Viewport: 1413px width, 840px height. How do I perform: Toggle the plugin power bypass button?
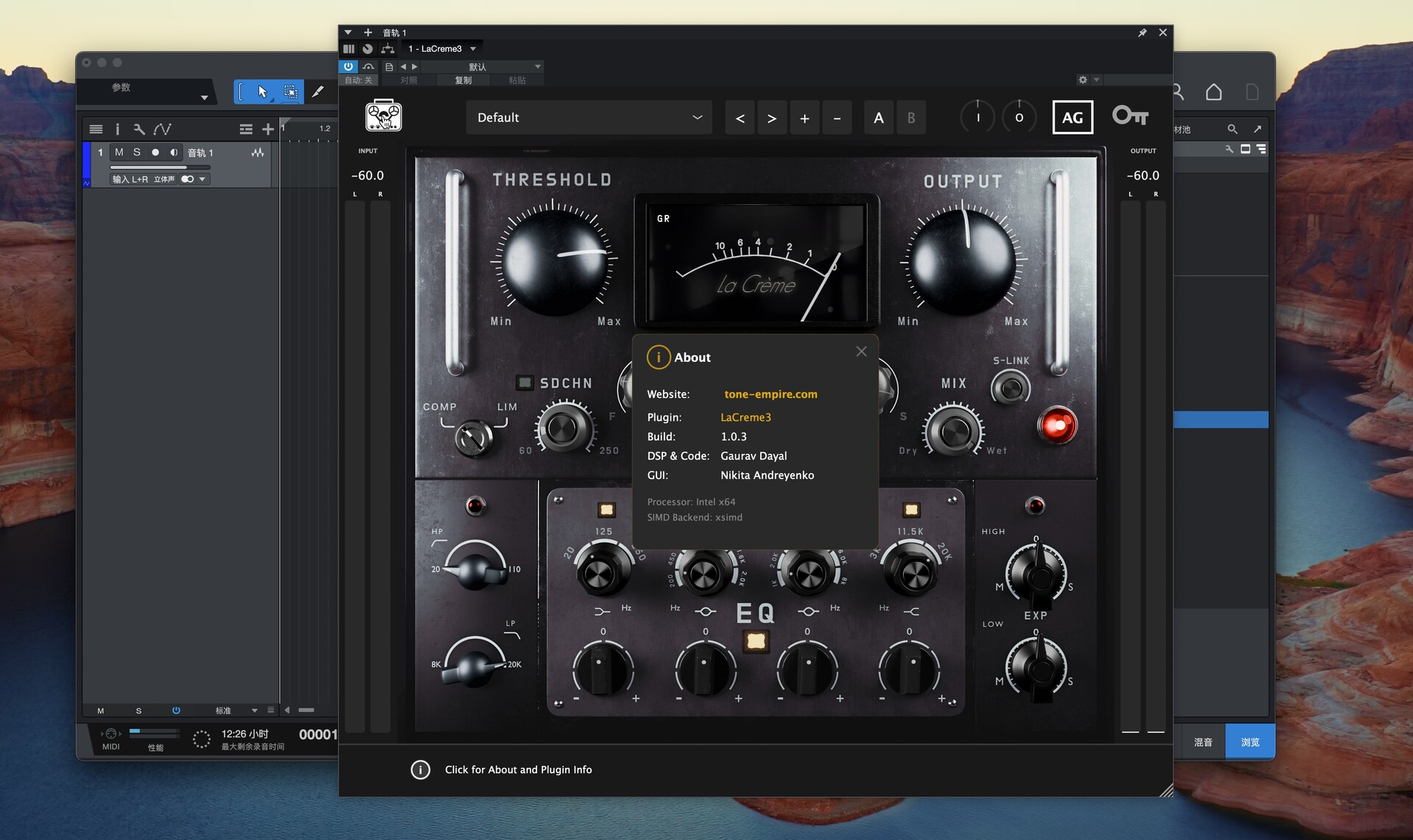(348, 66)
